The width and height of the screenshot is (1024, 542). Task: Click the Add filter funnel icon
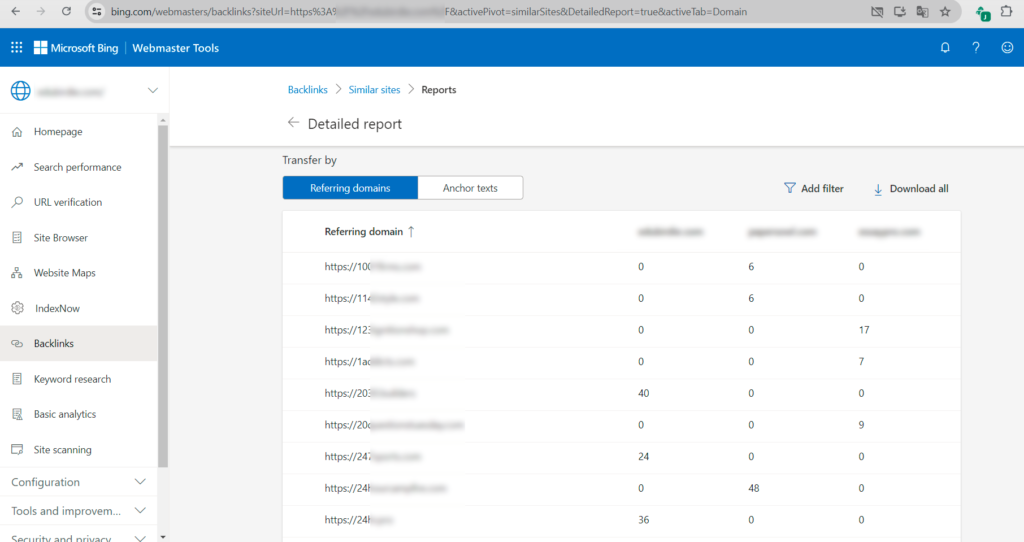click(789, 188)
